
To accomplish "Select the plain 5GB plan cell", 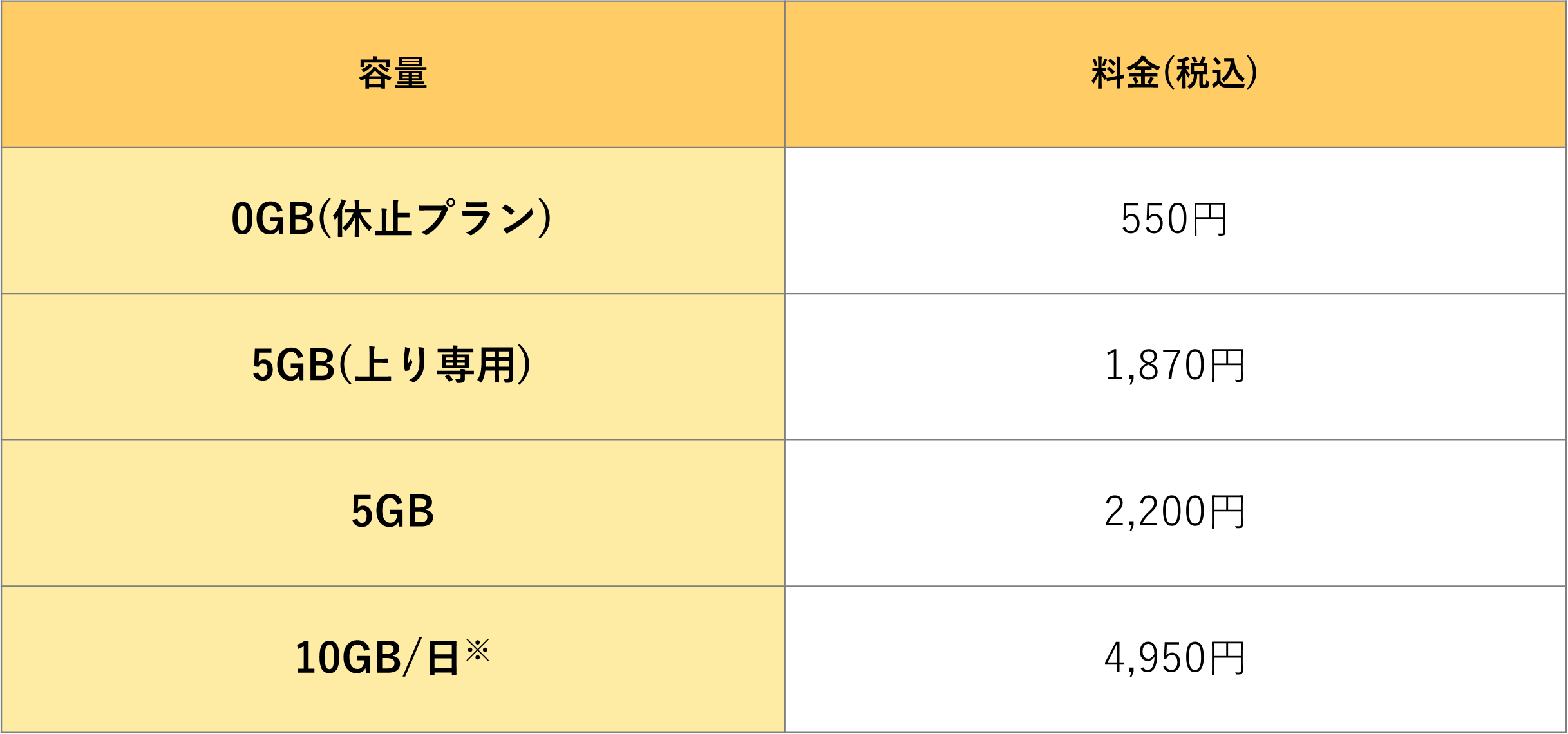I will tap(393, 512).
